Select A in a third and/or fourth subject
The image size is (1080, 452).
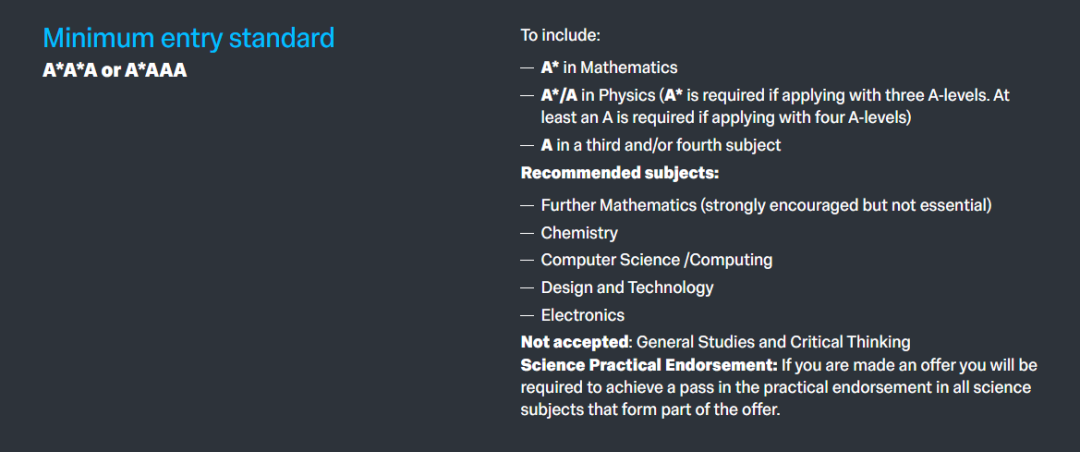[x=661, y=145]
